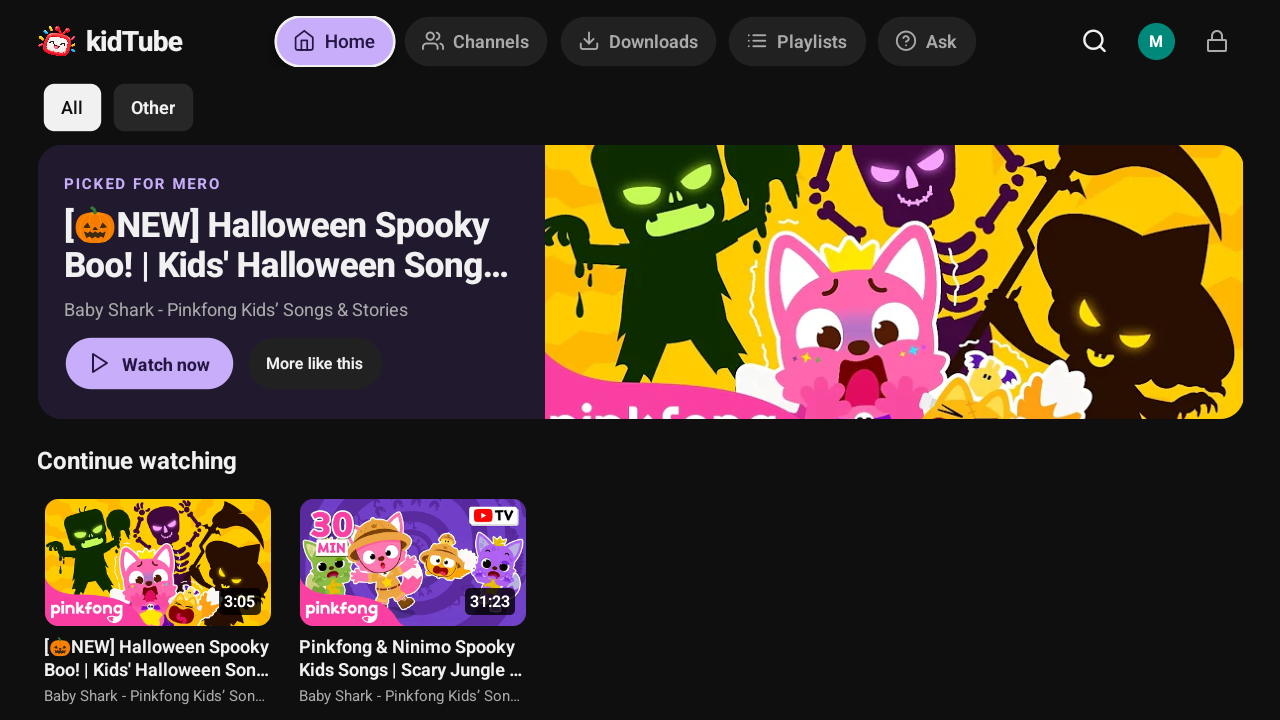This screenshot has width=1280, height=720.
Task: Go to the Home tab
Action: 335,42
